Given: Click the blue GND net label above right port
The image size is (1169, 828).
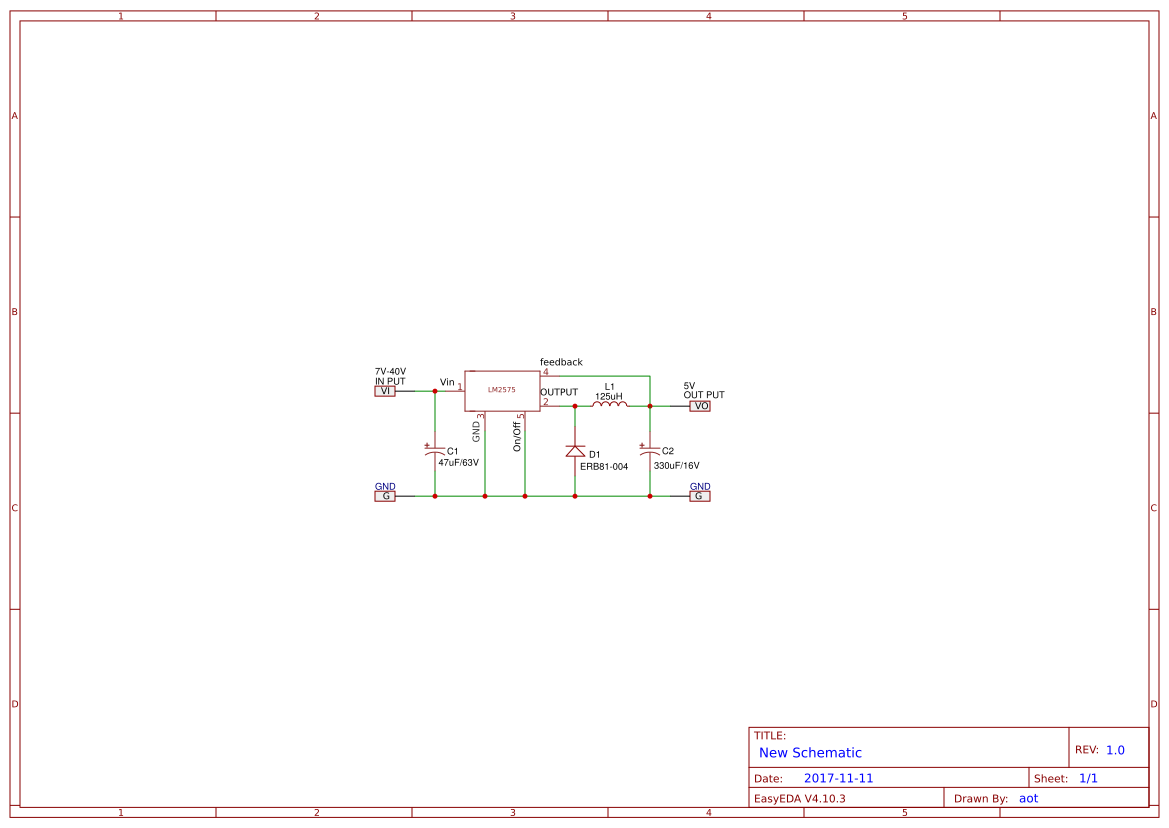Looking at the screenshot, I should (700, 487).
